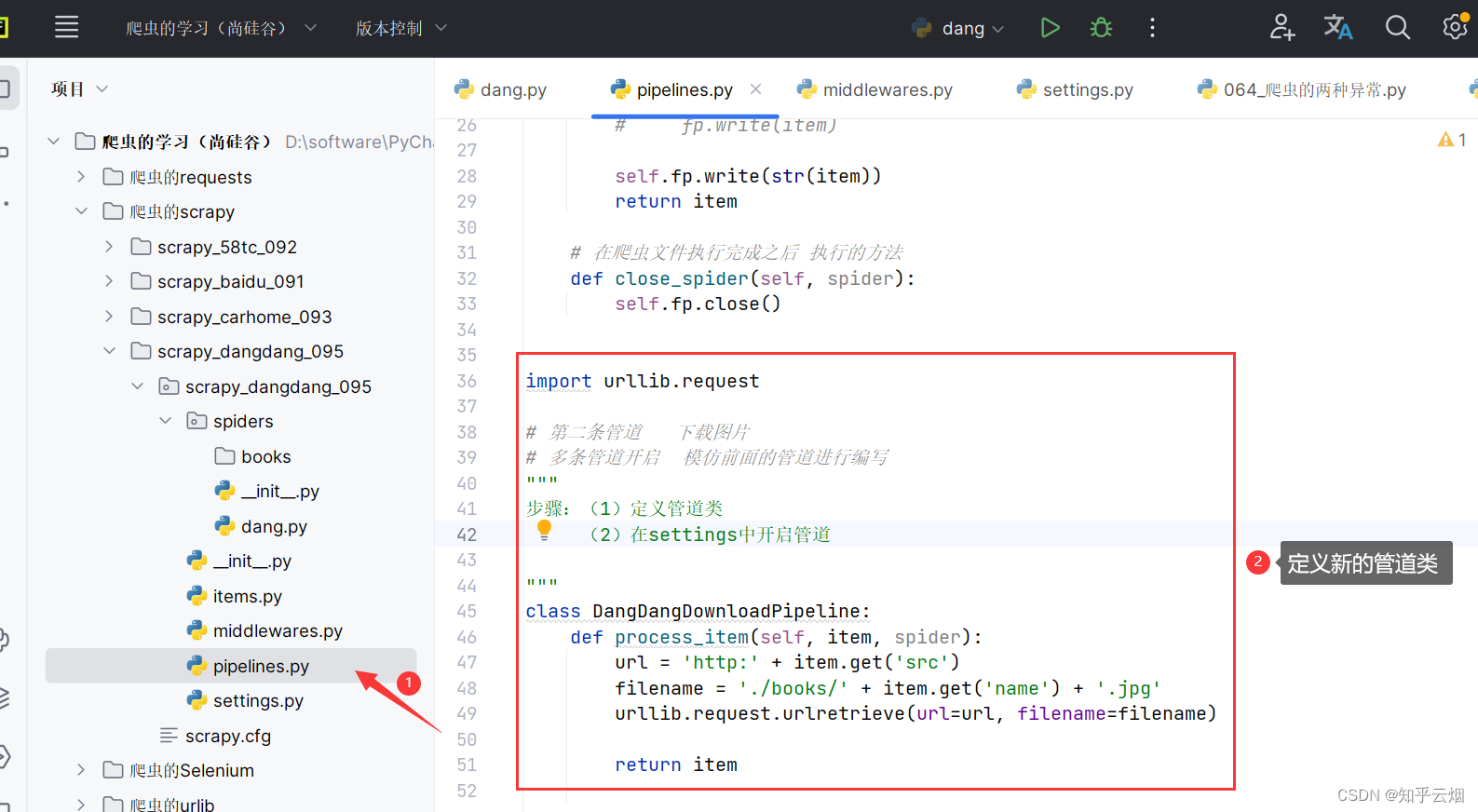Image resolution: width=1478 pixels, height=812 pixels.
Task: Open the Code With Me user icon
Action: (1282, 27)
